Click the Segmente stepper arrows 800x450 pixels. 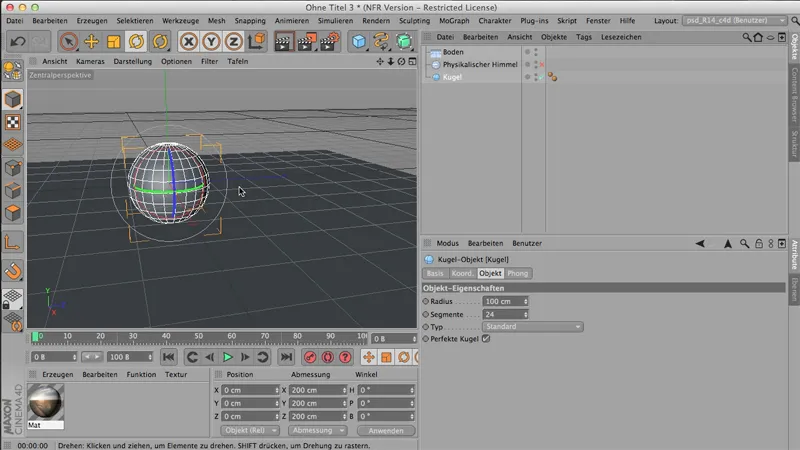coord(526,314)
